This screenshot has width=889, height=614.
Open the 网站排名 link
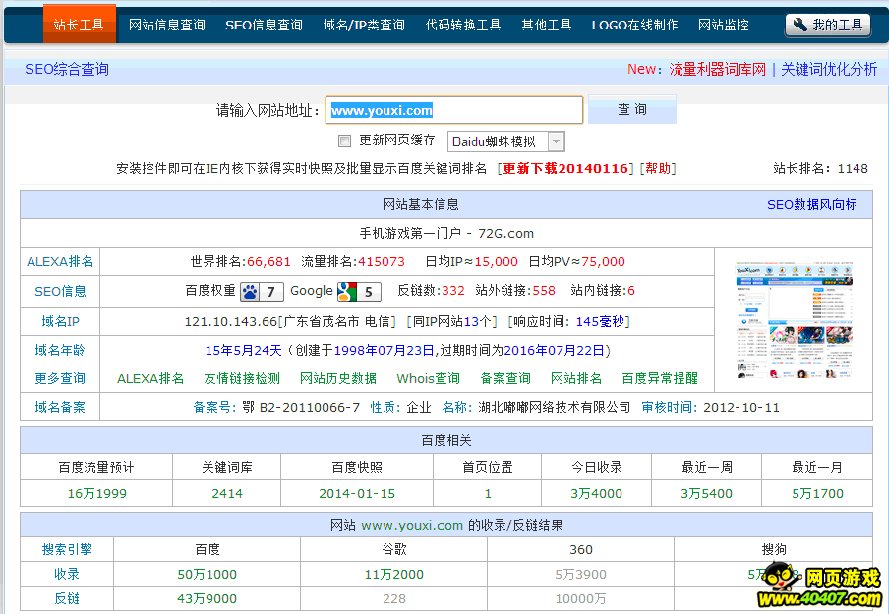pyautogui.click(x=577, y=378)
